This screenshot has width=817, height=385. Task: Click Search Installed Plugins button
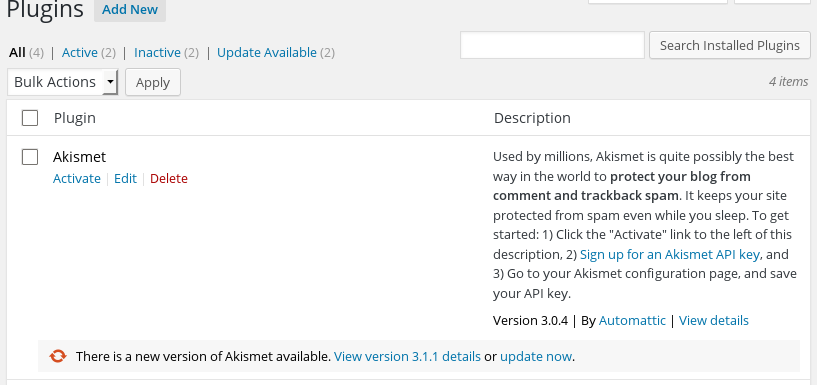click(x=729, y=45)
